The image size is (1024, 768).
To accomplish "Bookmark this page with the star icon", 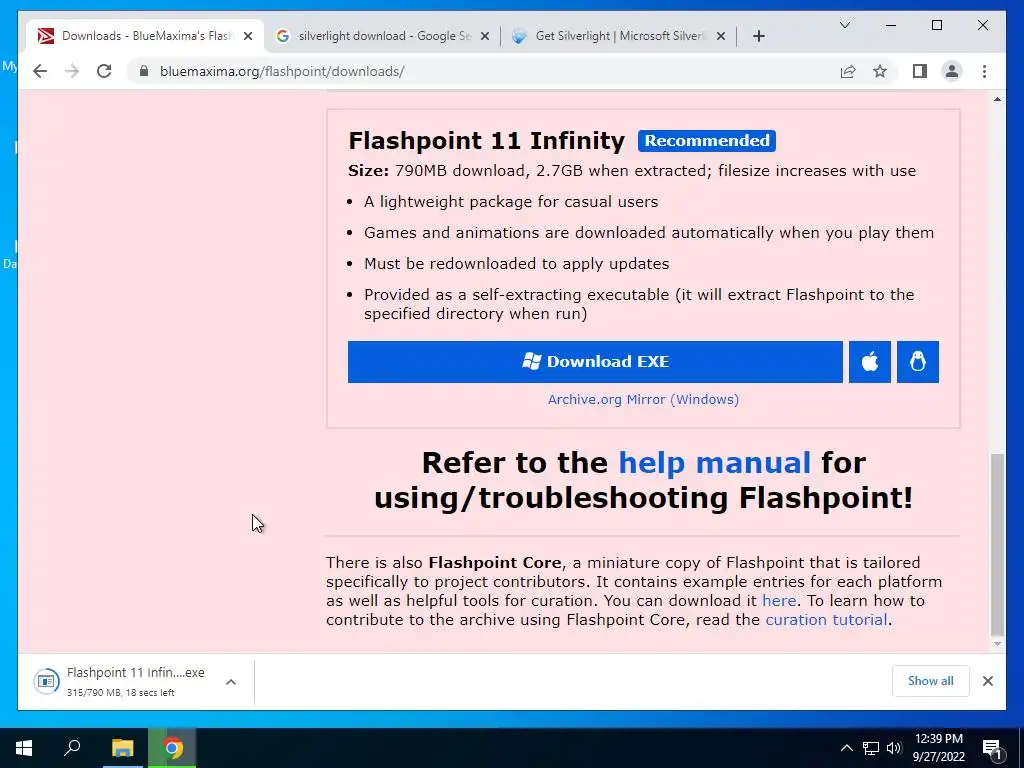I will 880,71.
